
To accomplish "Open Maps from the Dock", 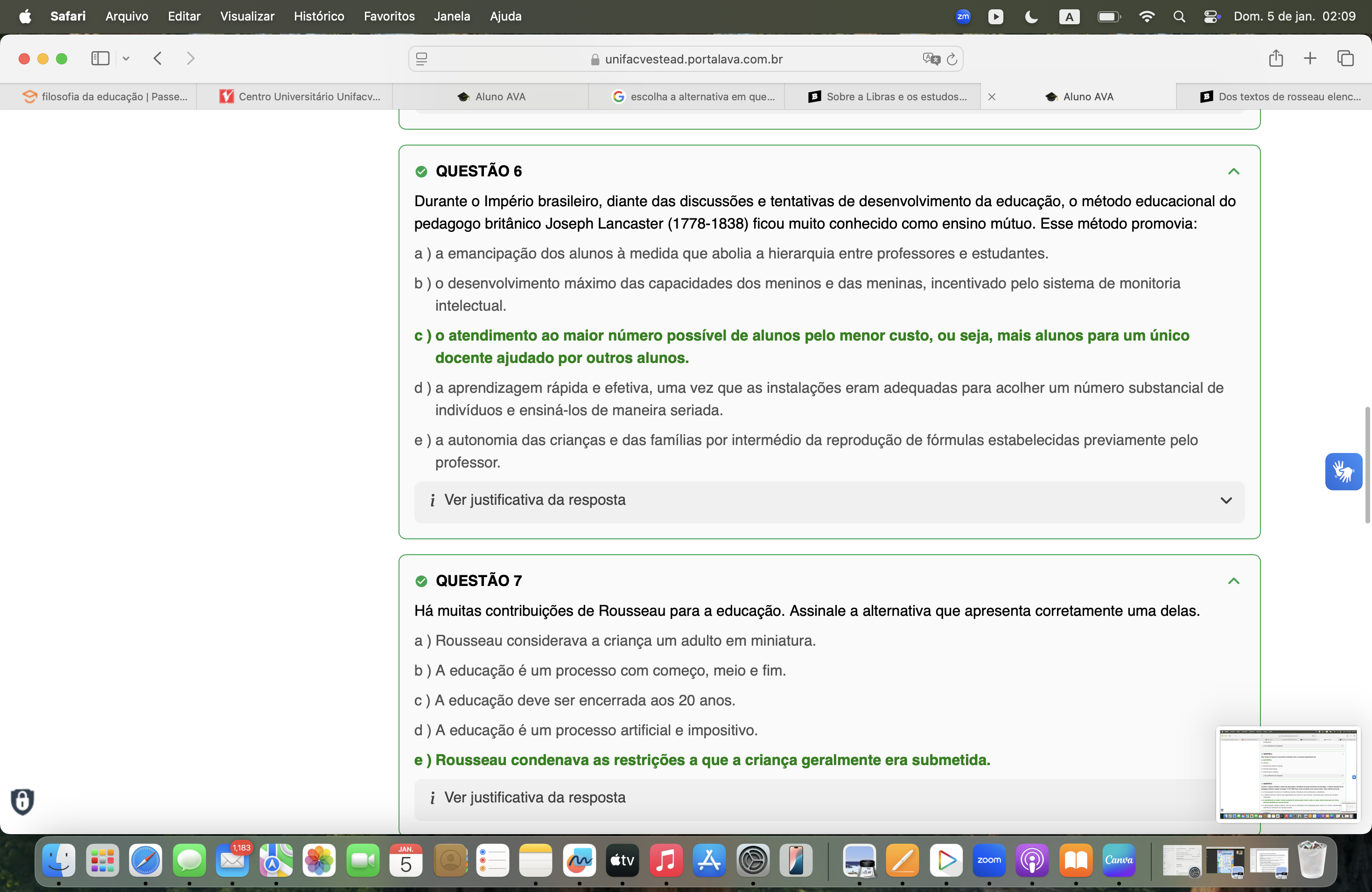I will point(276,861).
